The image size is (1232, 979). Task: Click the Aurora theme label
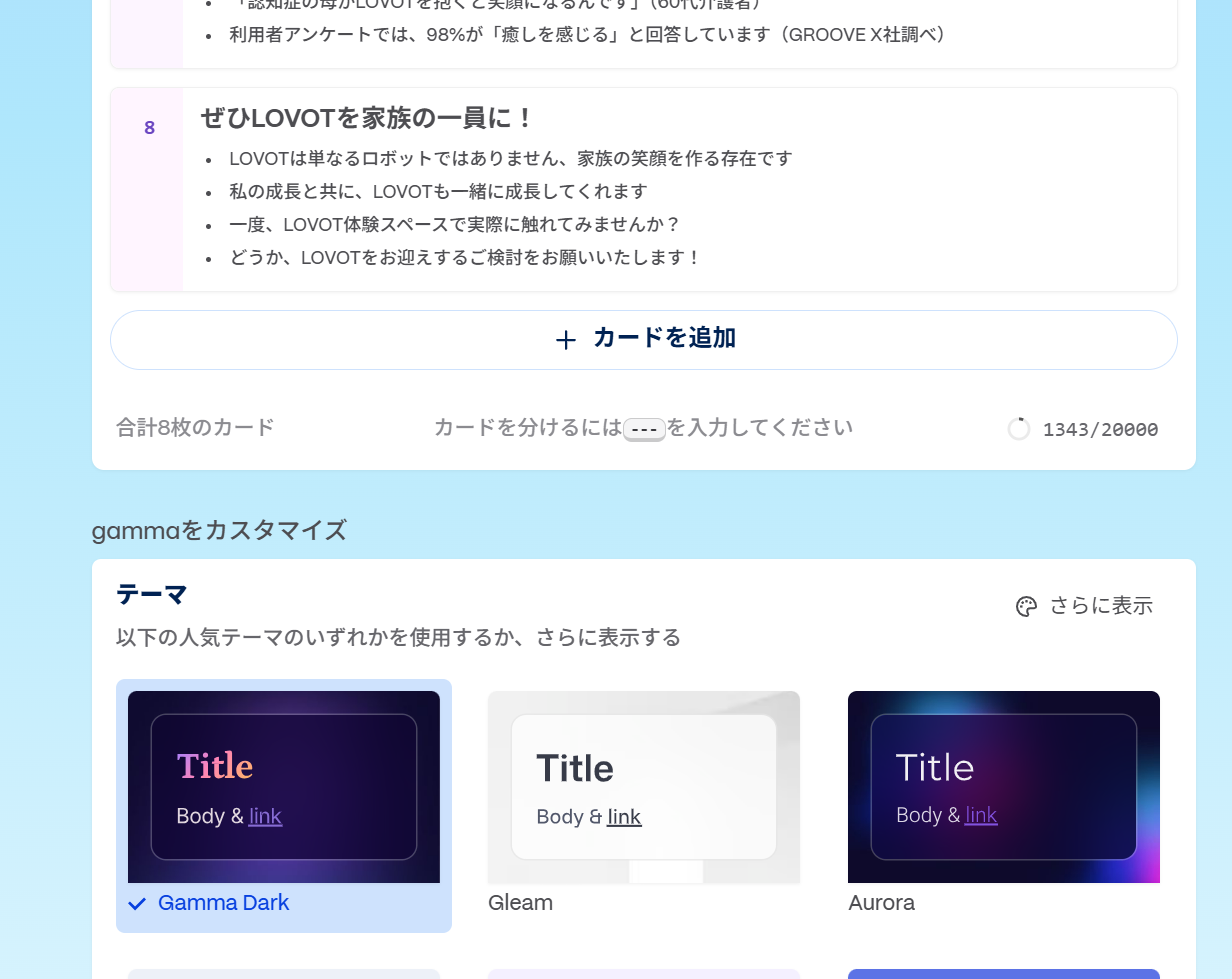881,903
